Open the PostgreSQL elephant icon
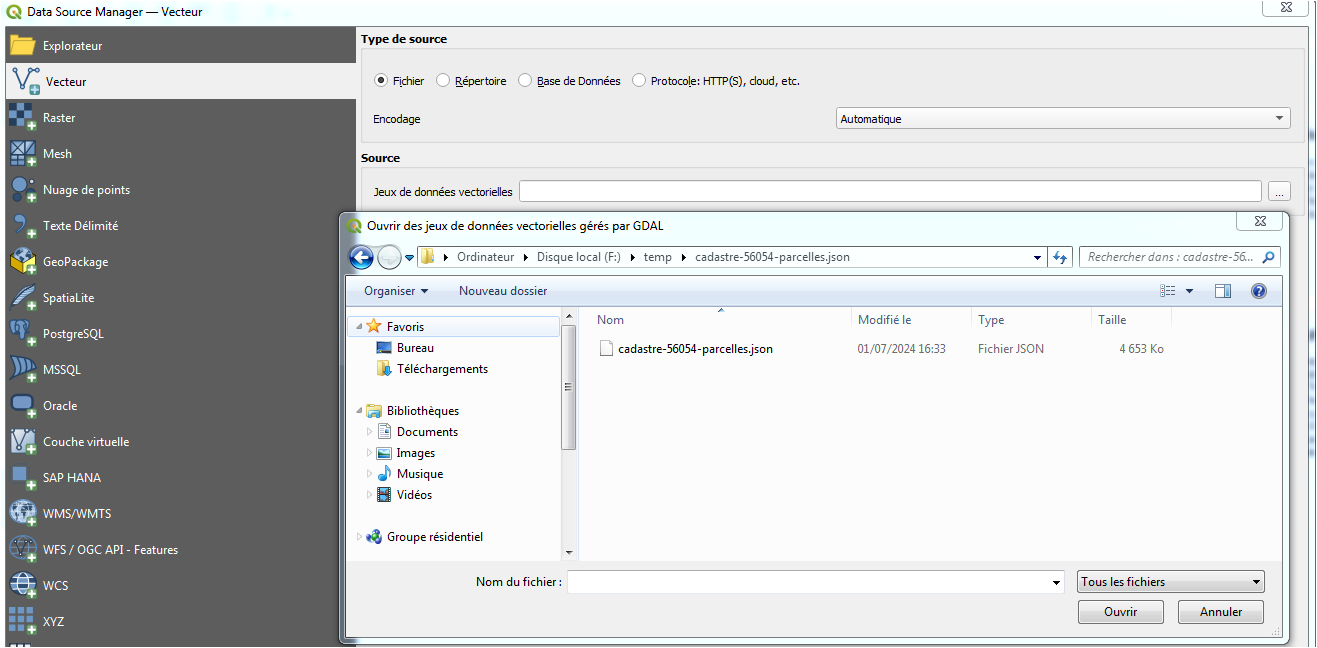 (x=23, y=334)
